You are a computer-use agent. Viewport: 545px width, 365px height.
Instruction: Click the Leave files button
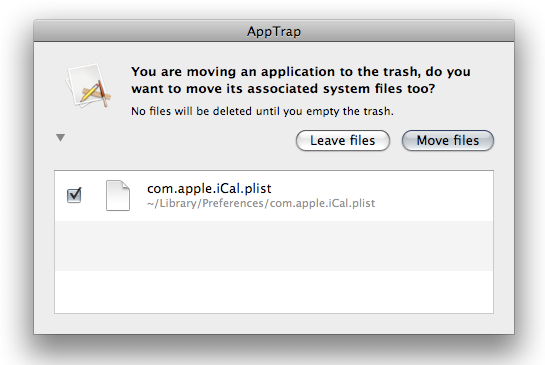343,140
